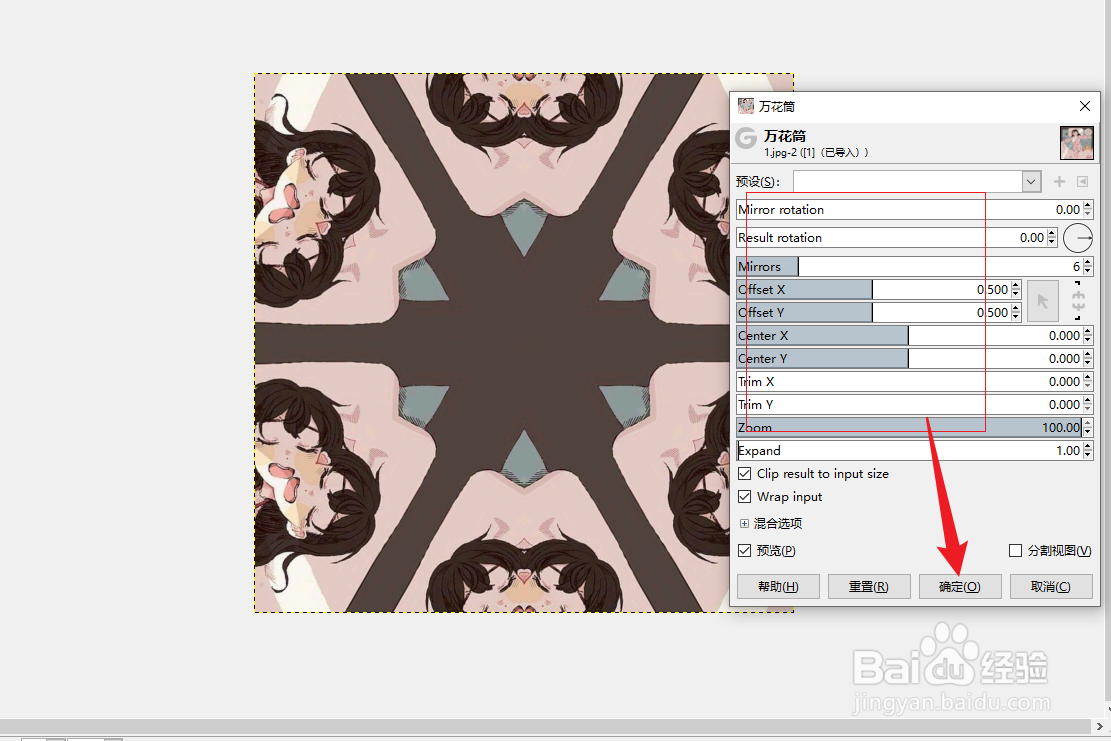
Task: Click the Kaleidoscope dialog title bar icon
Action: [745, 106]
